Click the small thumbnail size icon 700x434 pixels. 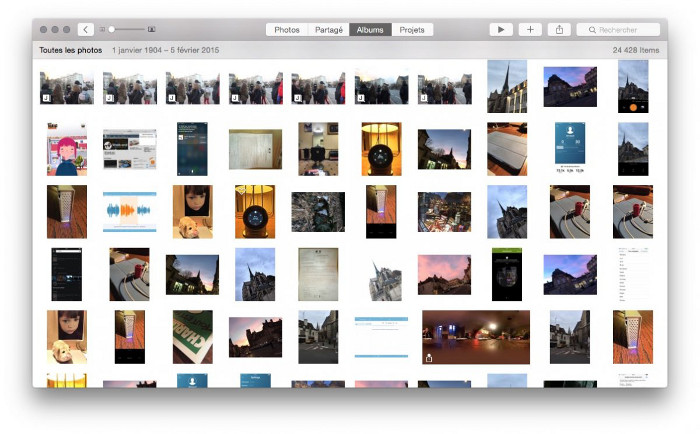point(102,30)
